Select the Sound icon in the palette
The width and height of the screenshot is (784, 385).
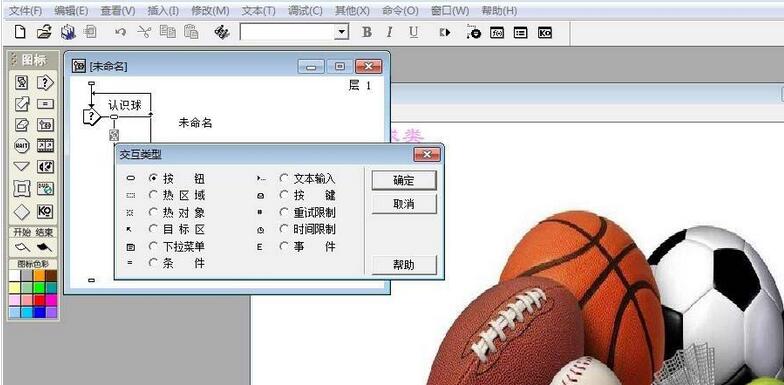pos(46,166)
